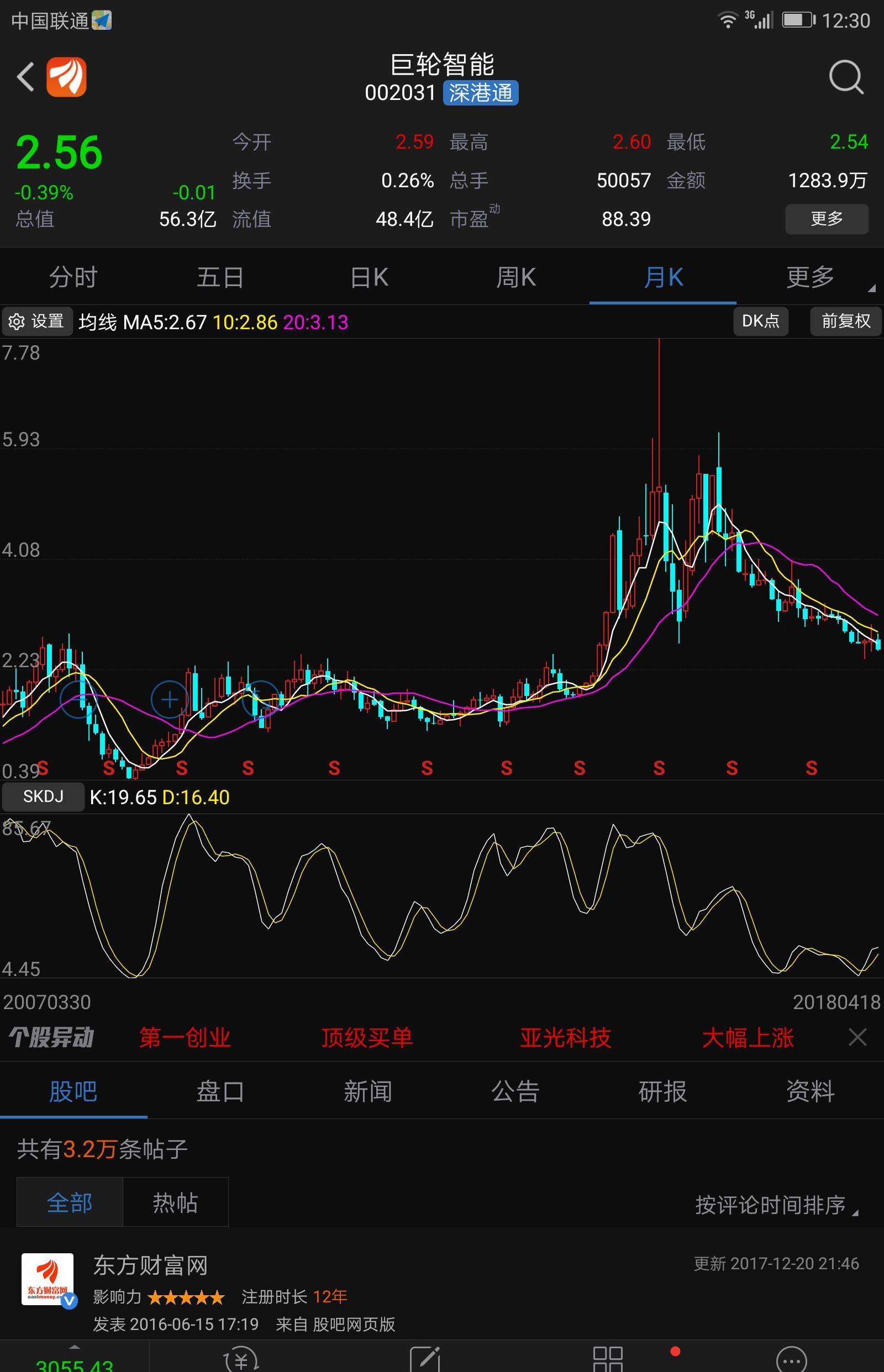Open chart settings gear button
This screenshot has height=1372, width=884.
point(36,321)
